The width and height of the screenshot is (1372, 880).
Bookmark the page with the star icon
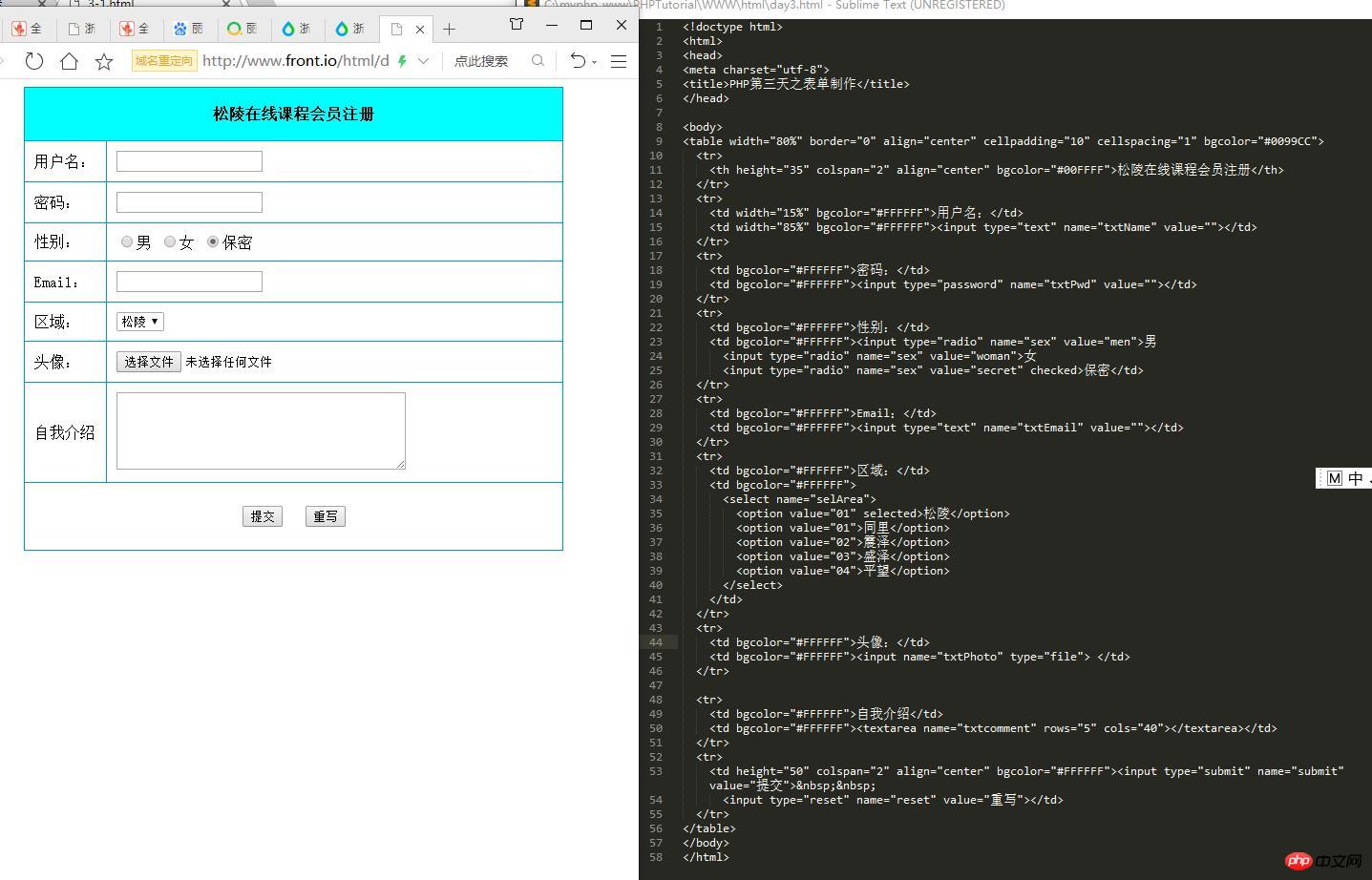104,61
